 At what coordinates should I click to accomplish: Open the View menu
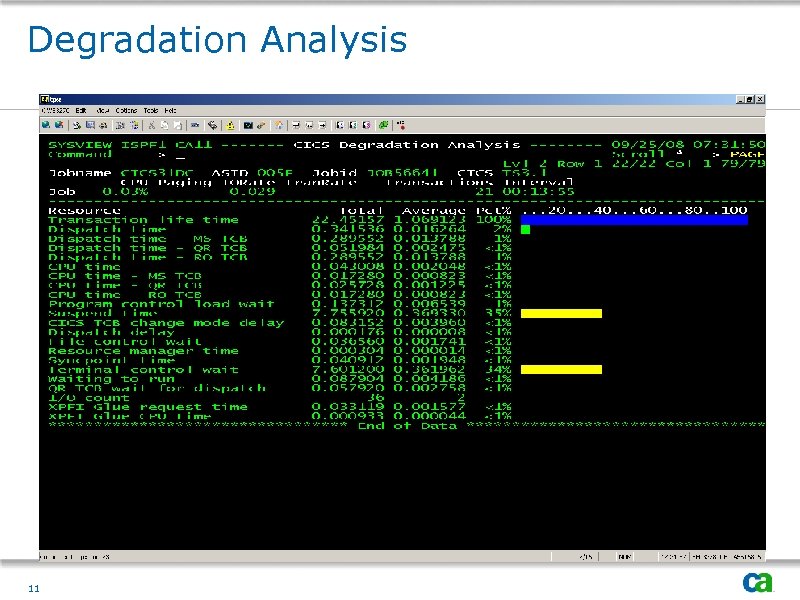[103, 110]
